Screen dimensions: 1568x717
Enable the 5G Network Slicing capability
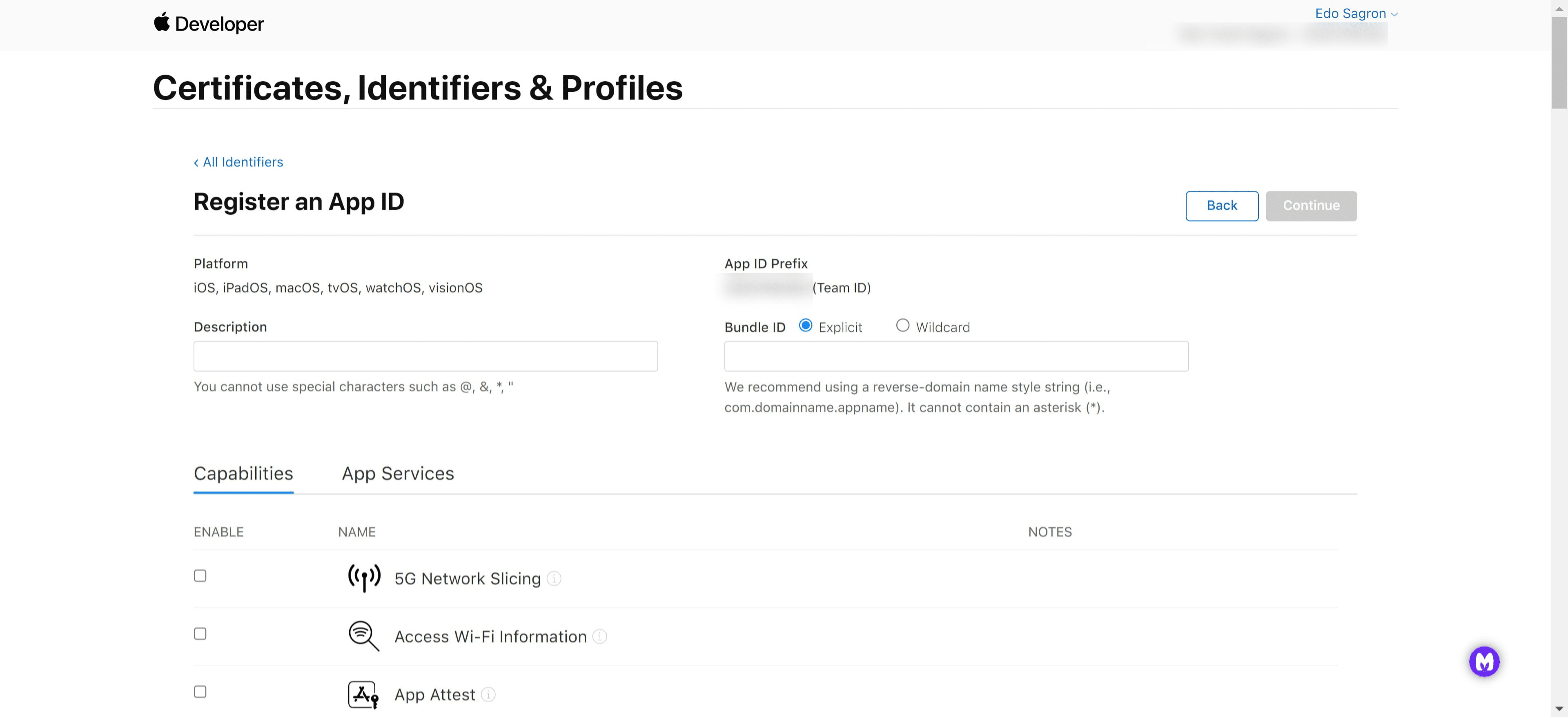[200, 575]
